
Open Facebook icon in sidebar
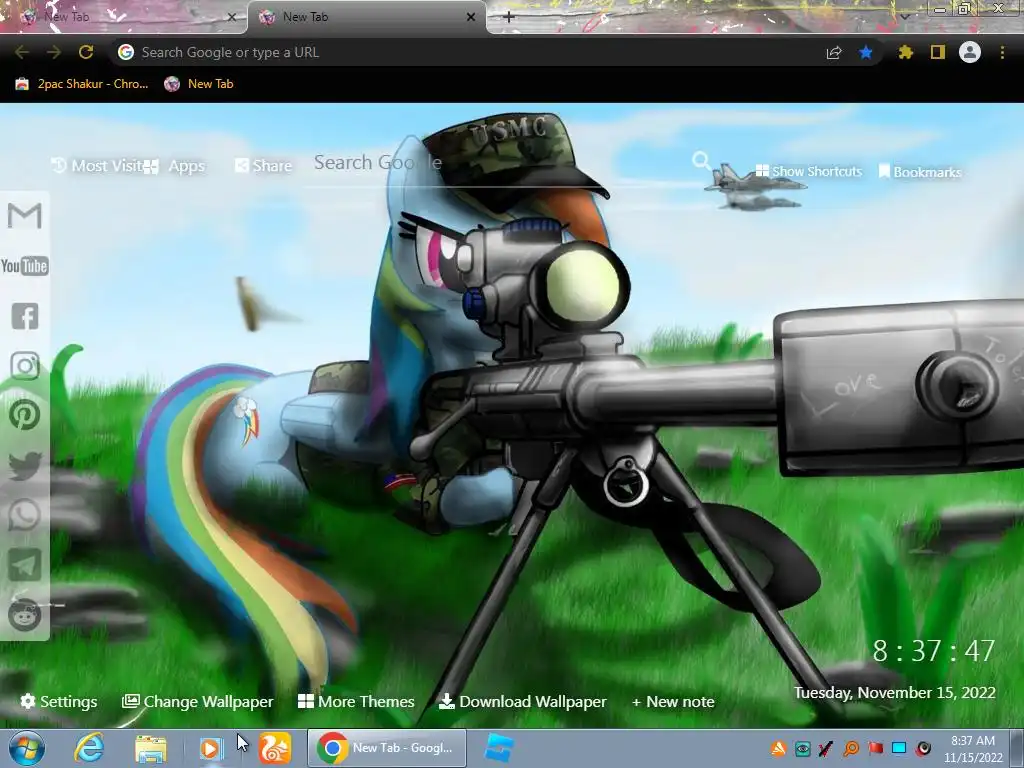[25, 316]
